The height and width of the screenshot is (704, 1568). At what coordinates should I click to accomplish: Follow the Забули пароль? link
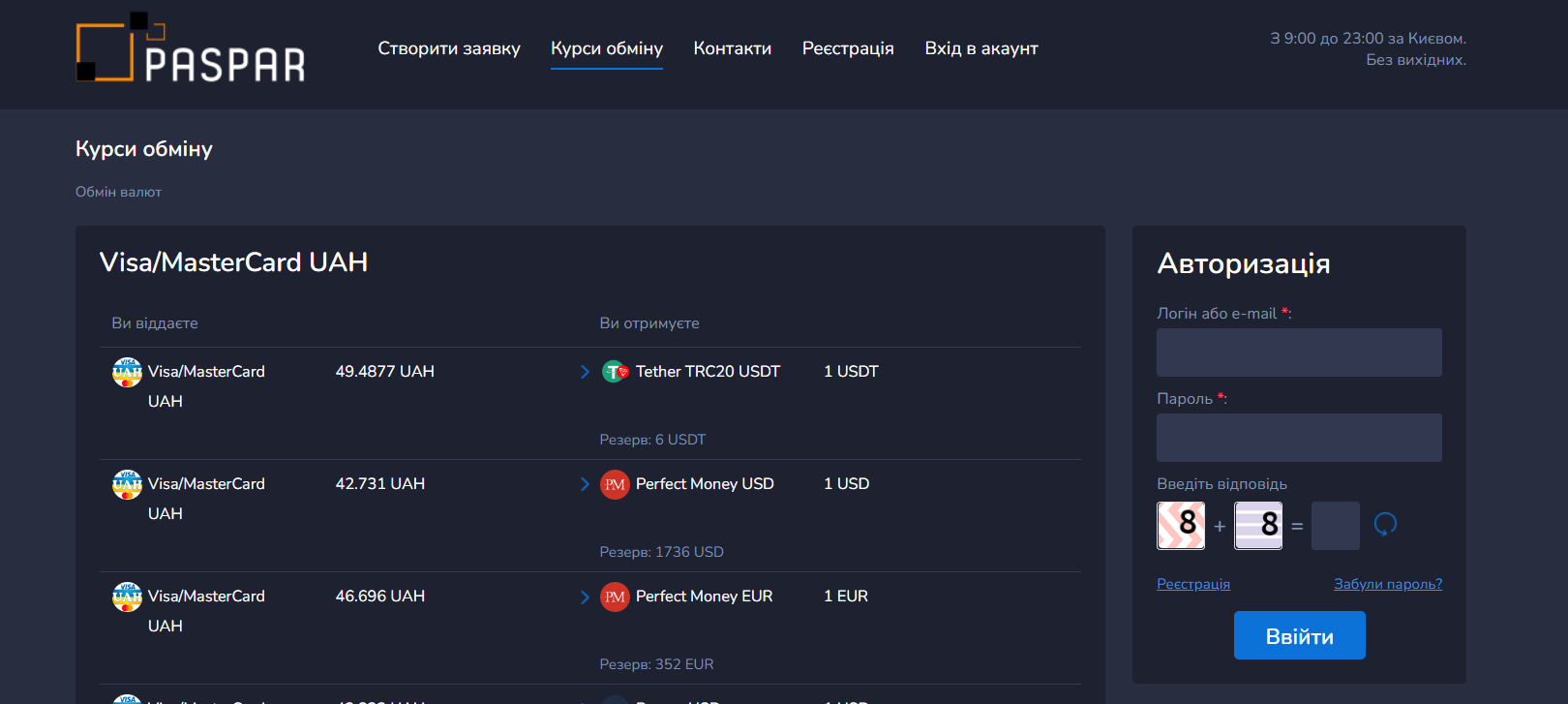click(x=1388, y=584)
